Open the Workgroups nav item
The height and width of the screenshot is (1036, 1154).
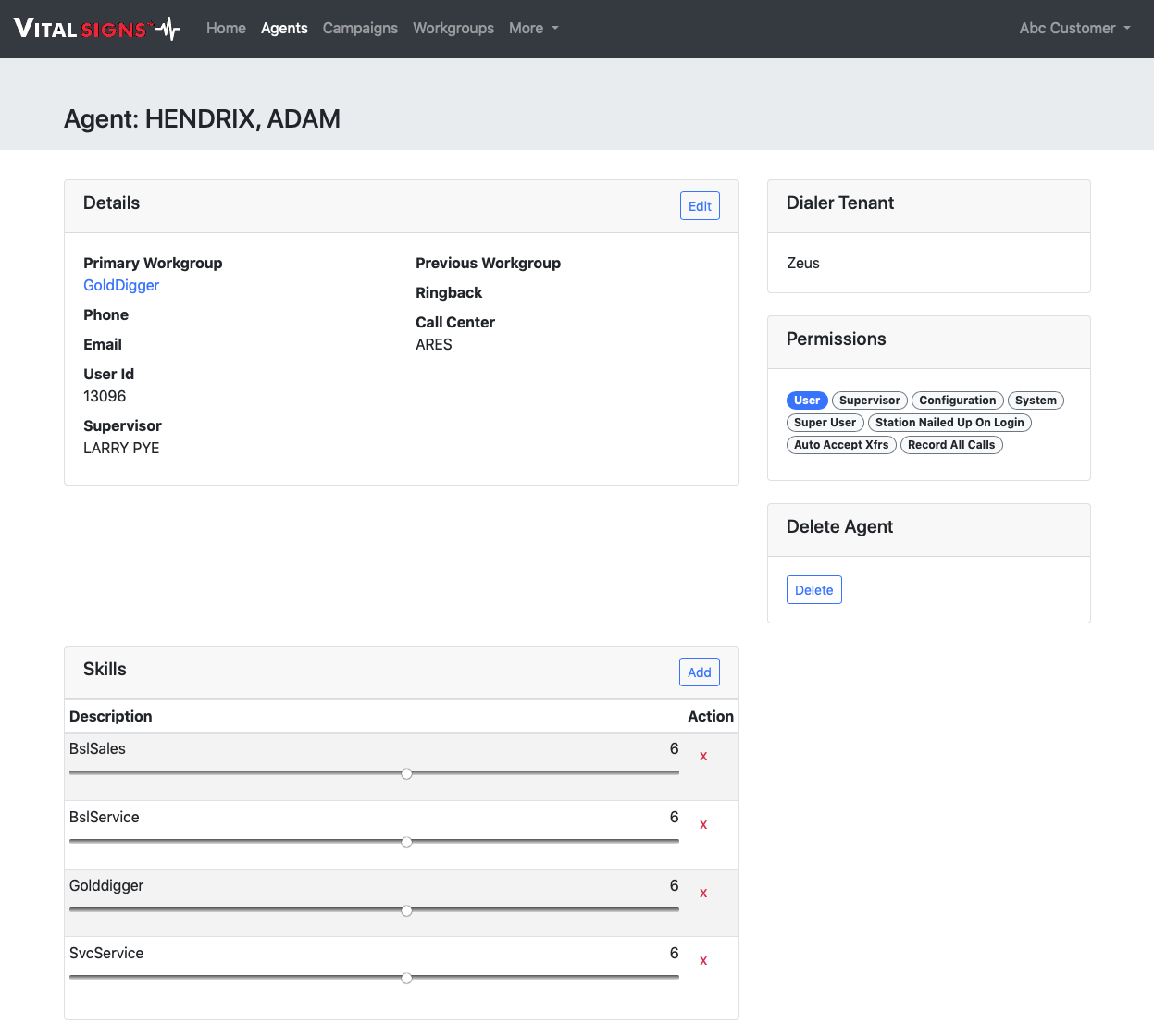coord(453,29)
